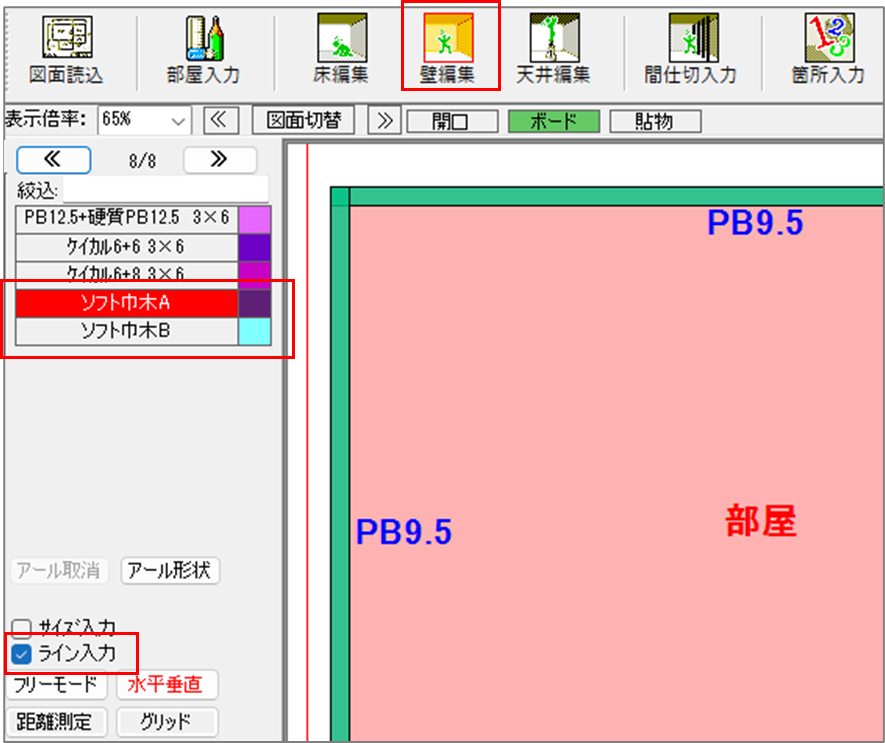885x743 pixels.
Task: Click the 図面読込 drawing import icon
Action: tap(66, 49)
